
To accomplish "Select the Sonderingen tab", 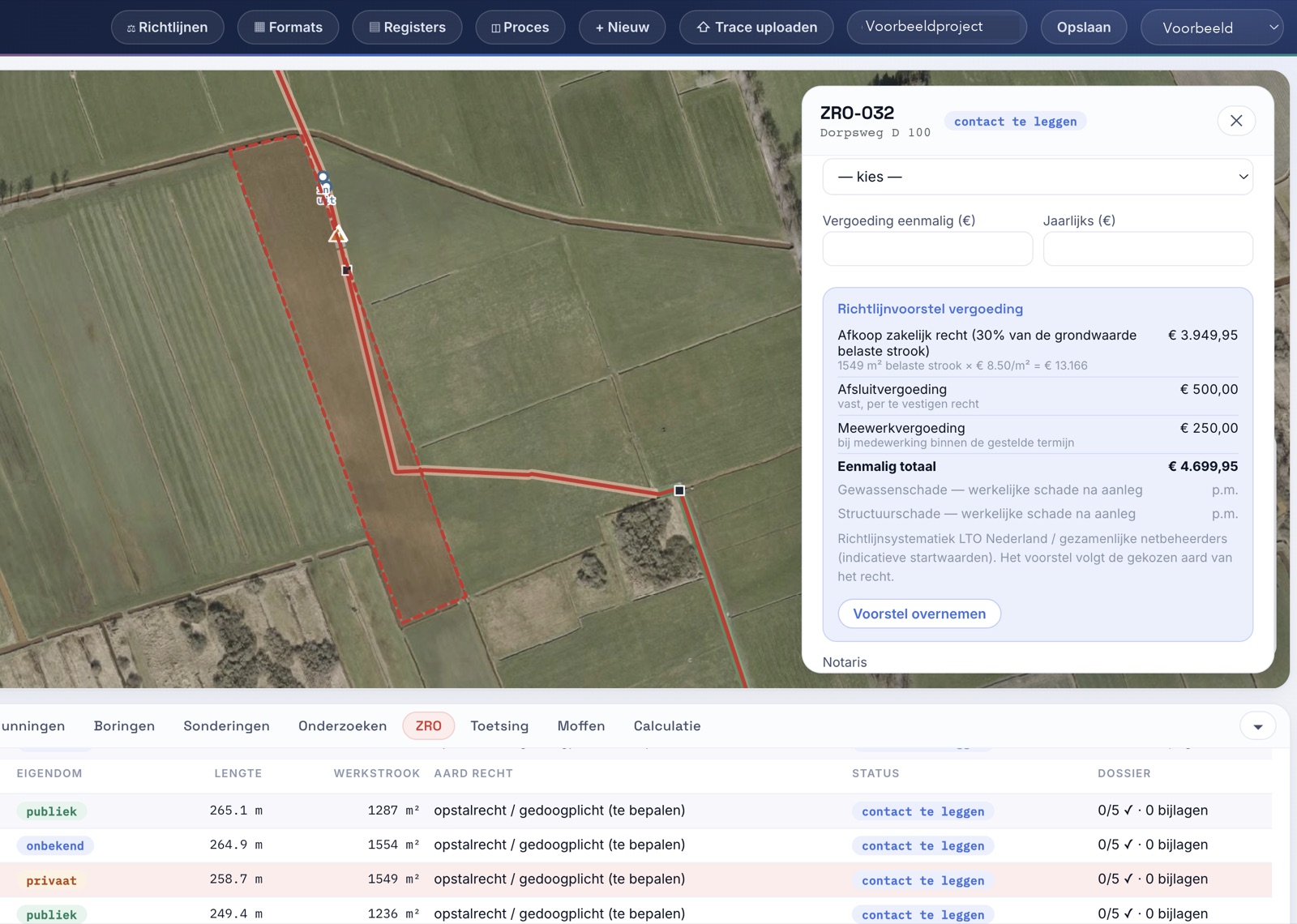I will pyautogui.click(x=226, y=726).
